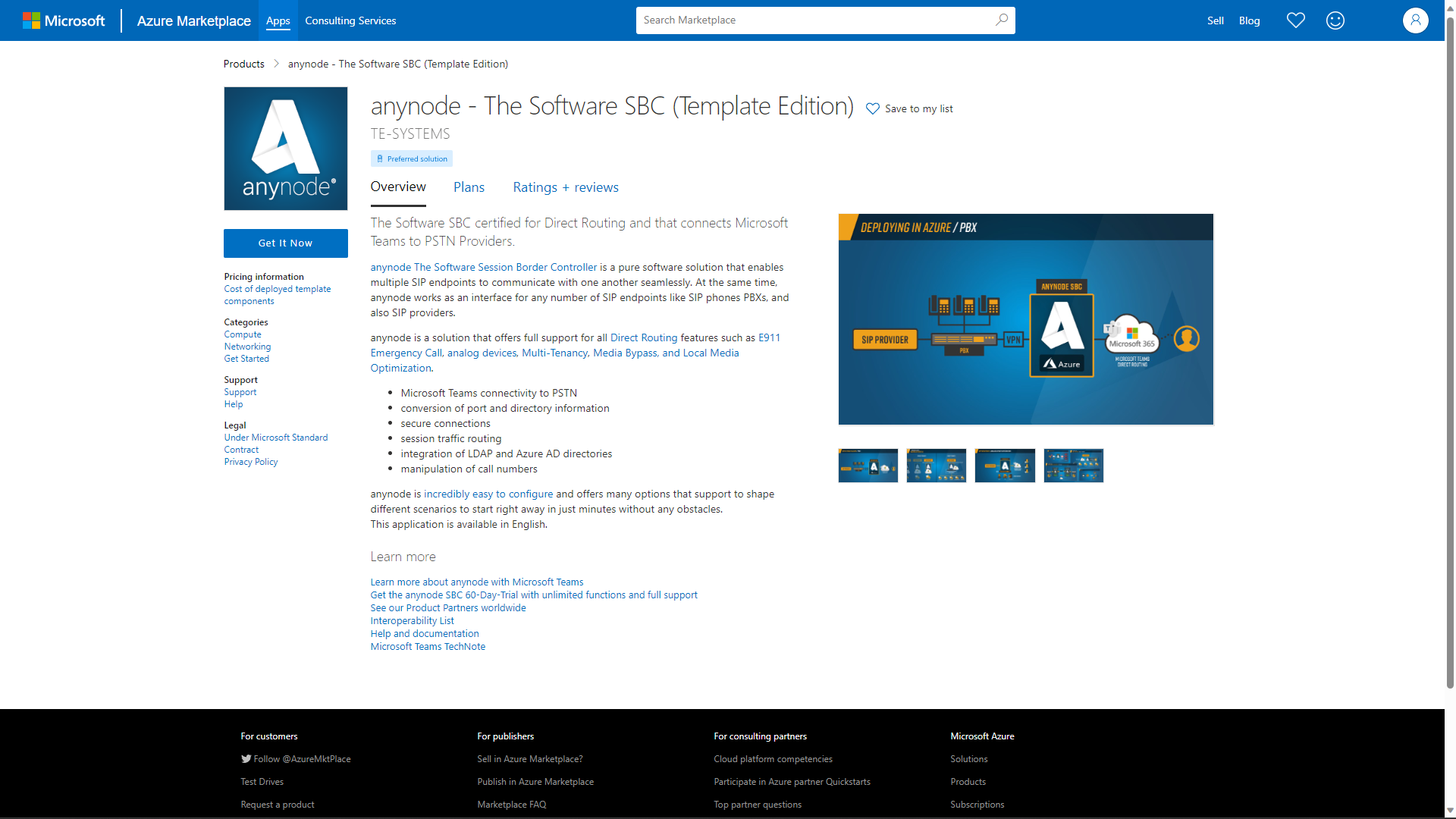The image size is (1456, 819).
Task: Open Under Microsoft Standard Contract link
Action: click(276, 444)
